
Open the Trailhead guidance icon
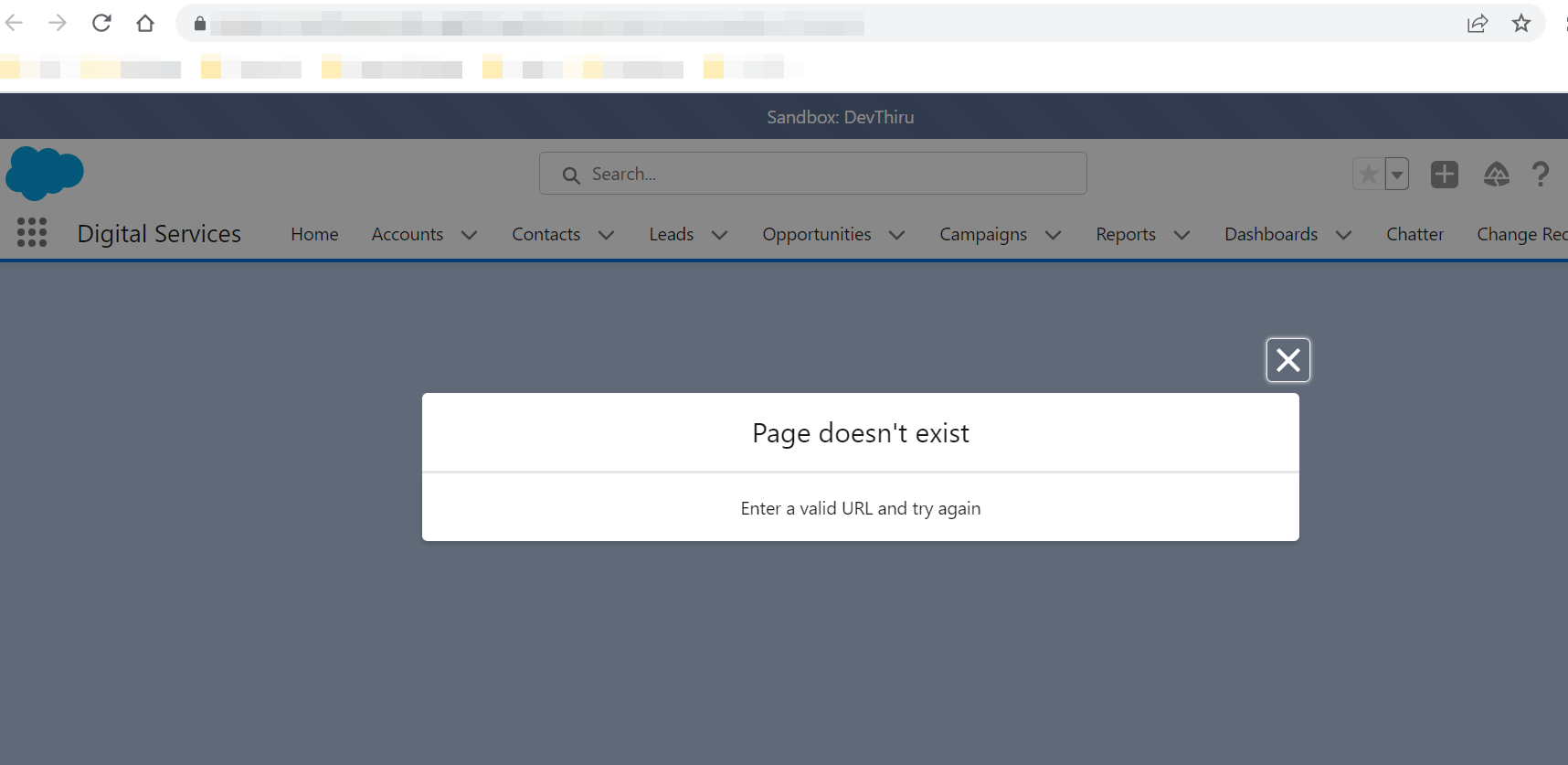tap(1497, 174)
